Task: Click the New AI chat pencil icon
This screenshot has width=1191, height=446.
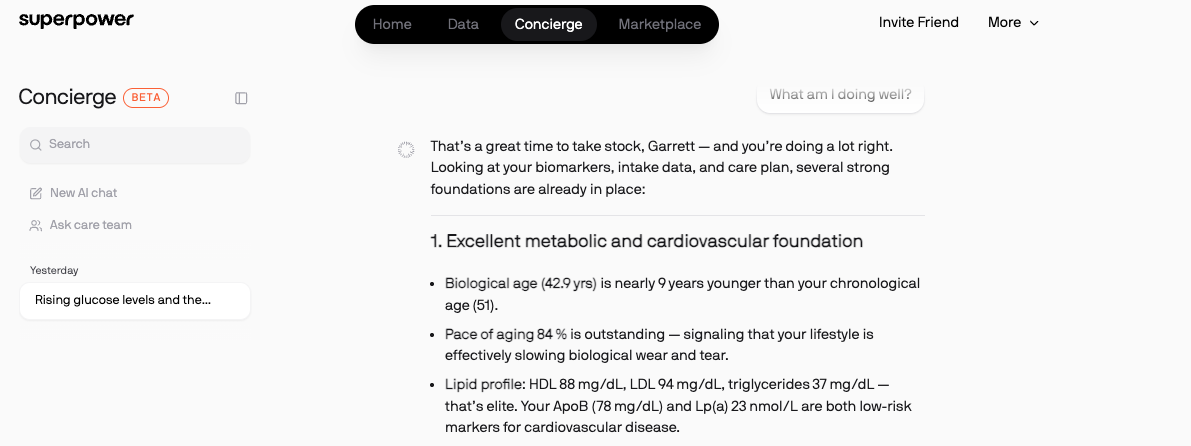Action: (x=36, y=193)
